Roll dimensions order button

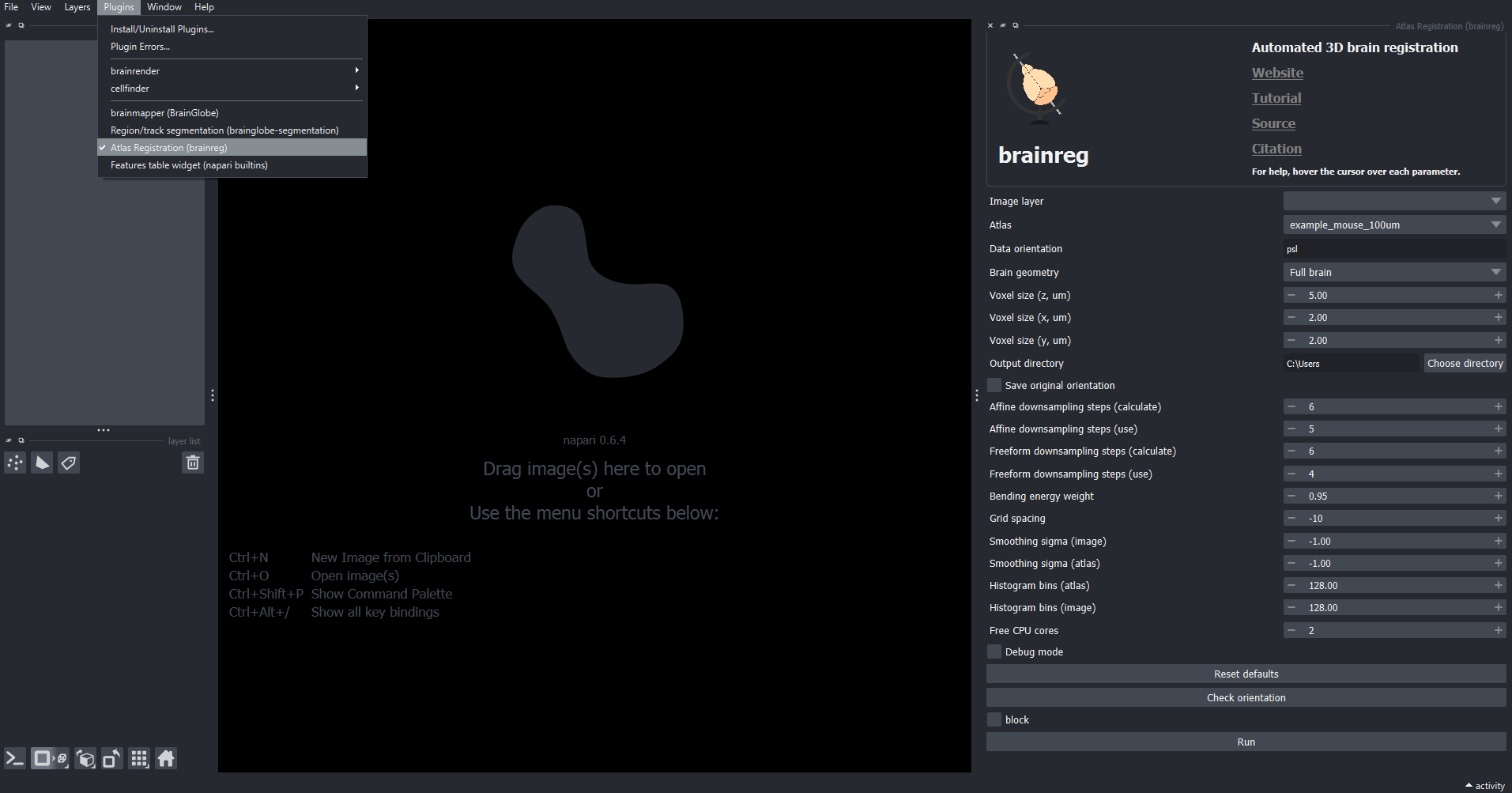click(85, 759)
